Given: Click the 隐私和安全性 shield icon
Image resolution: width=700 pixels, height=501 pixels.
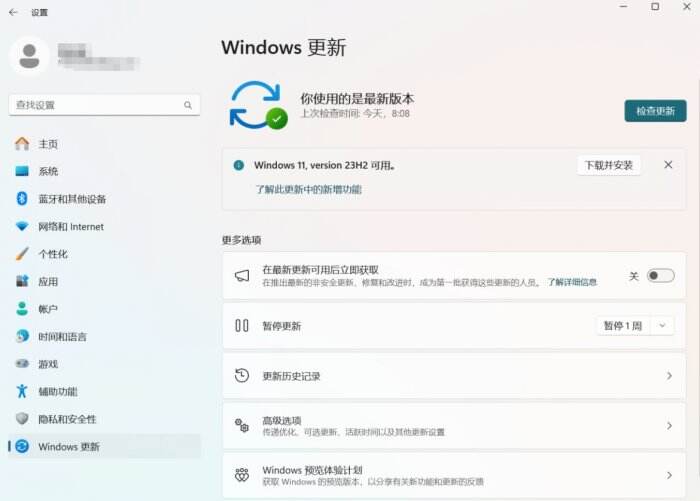Looking at the screenshot, I should click(22, 418).
